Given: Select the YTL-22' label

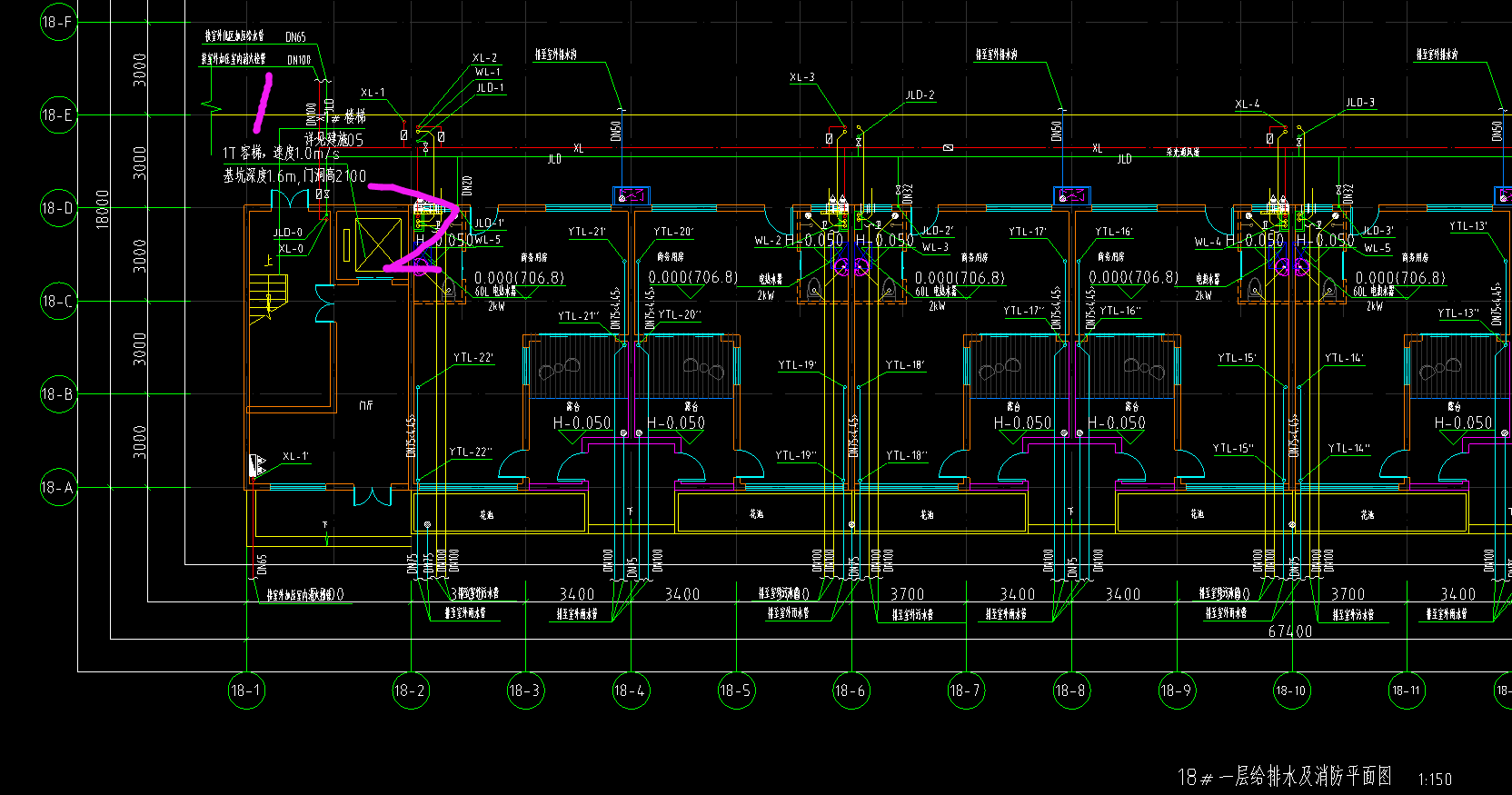Looking at the screenshot, I should (x=473, y=358).
